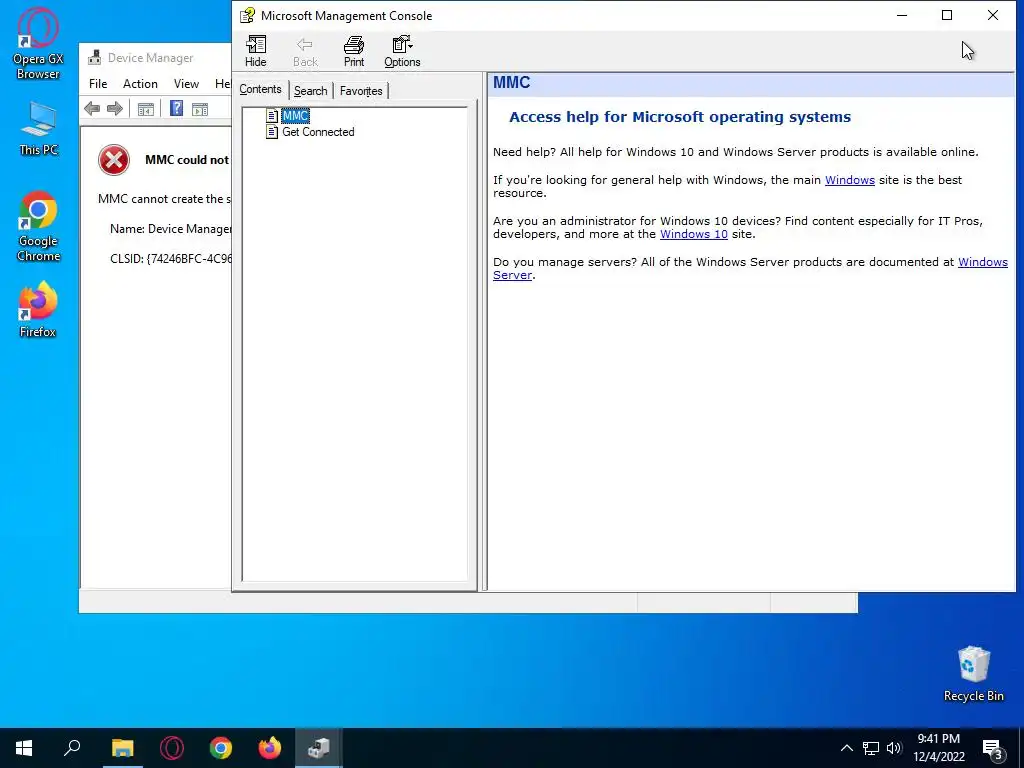Click the Back arrow in Device Manager toolbar
The width and height of the screenshot is (1024, 768).
(92, 108)
